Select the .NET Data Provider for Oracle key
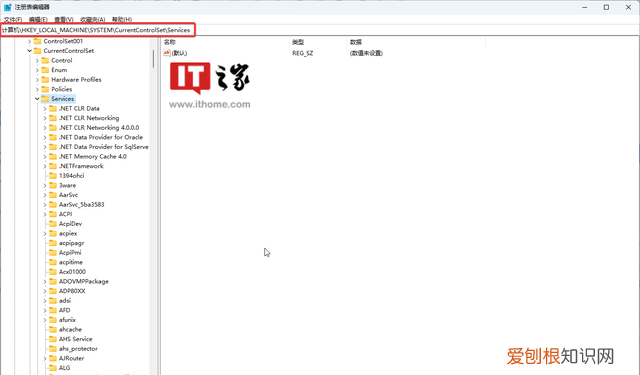Viewport: 640px width, 375px height. [x=101, y=137]
